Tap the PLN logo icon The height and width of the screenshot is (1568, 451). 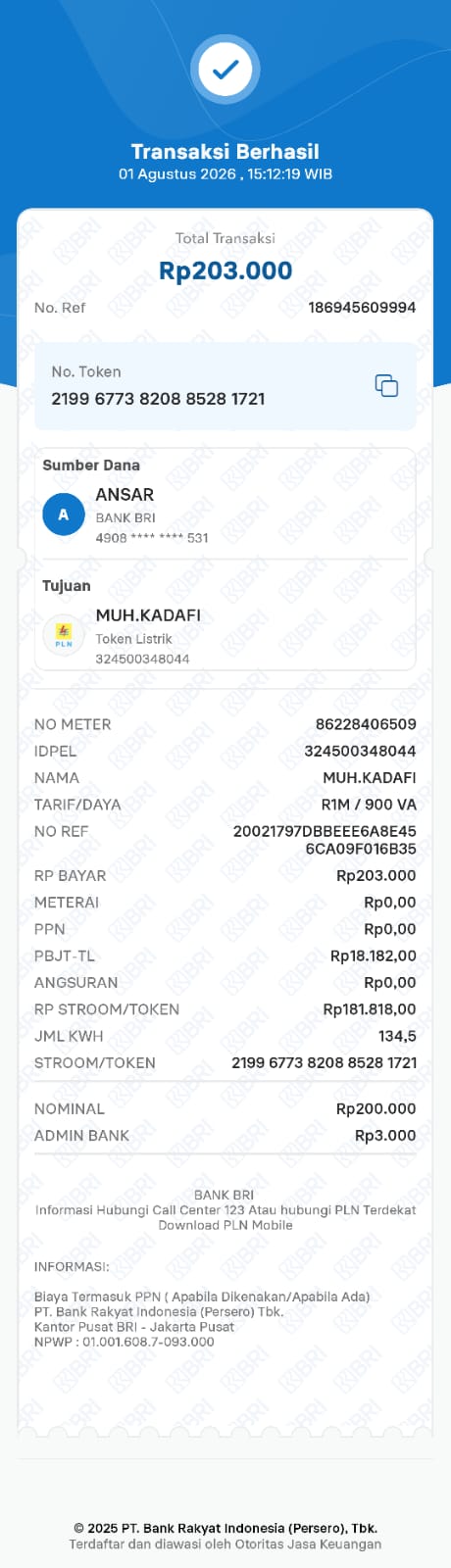click(64, 635)
